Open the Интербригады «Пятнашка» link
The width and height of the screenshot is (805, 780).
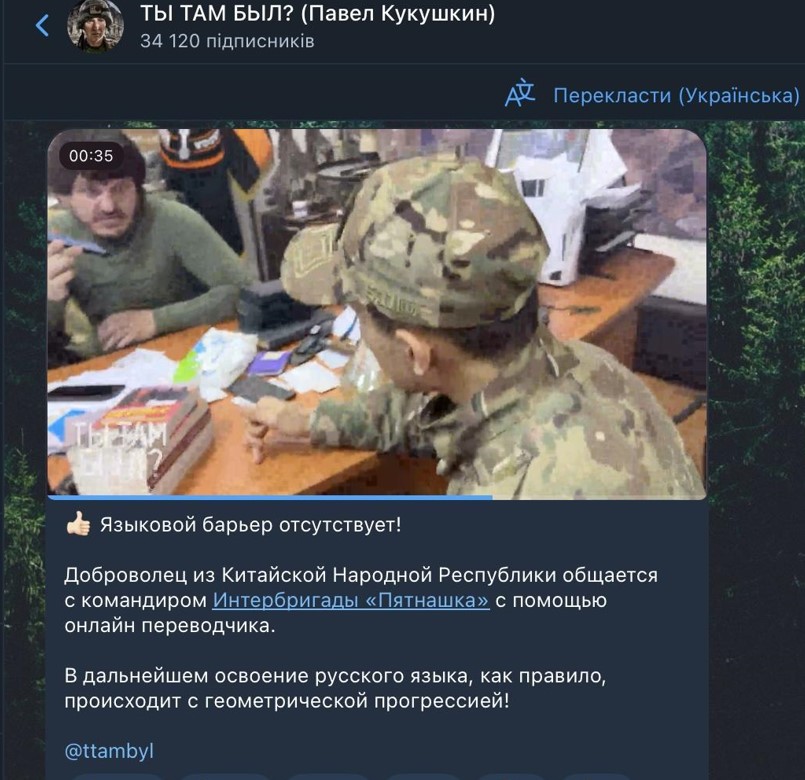coord(351,600)
